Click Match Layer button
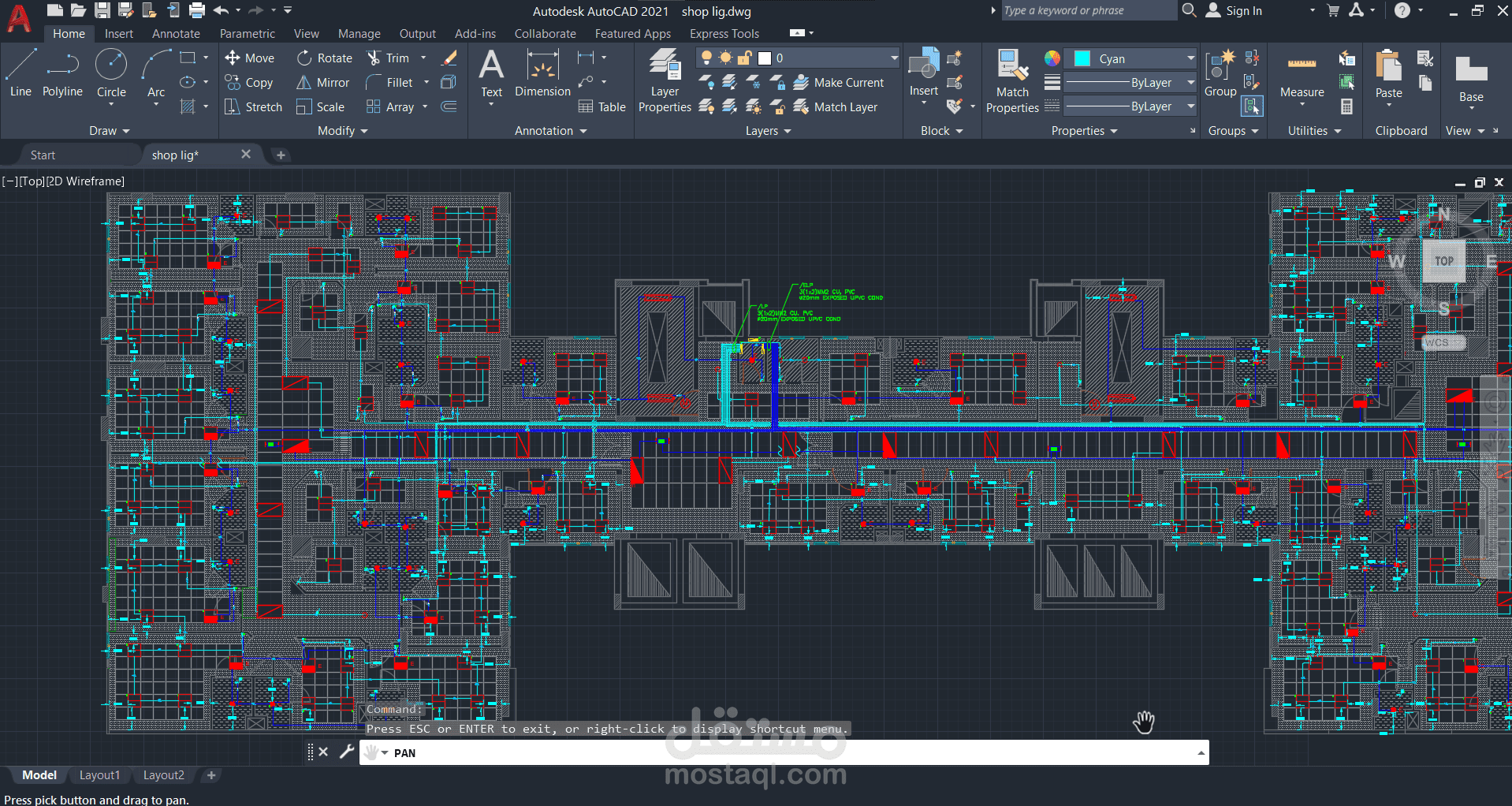The width and height of the screenshot is (1512, 806). point(836,106)
